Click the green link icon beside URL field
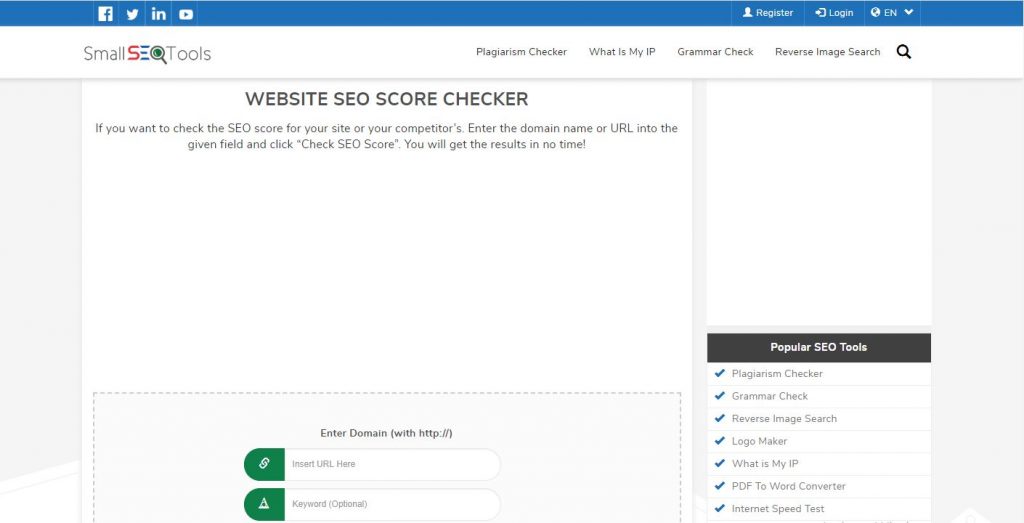 tap(264, 464)
